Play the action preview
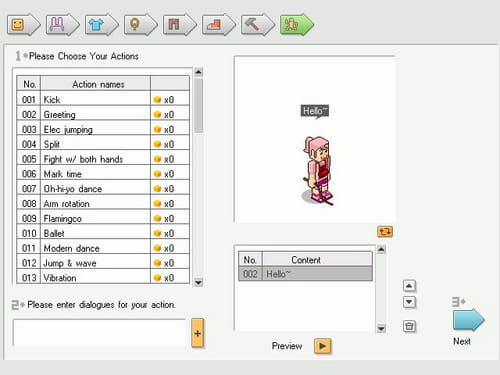The width and height of the screenshot is (500, 375). point(322,346)
